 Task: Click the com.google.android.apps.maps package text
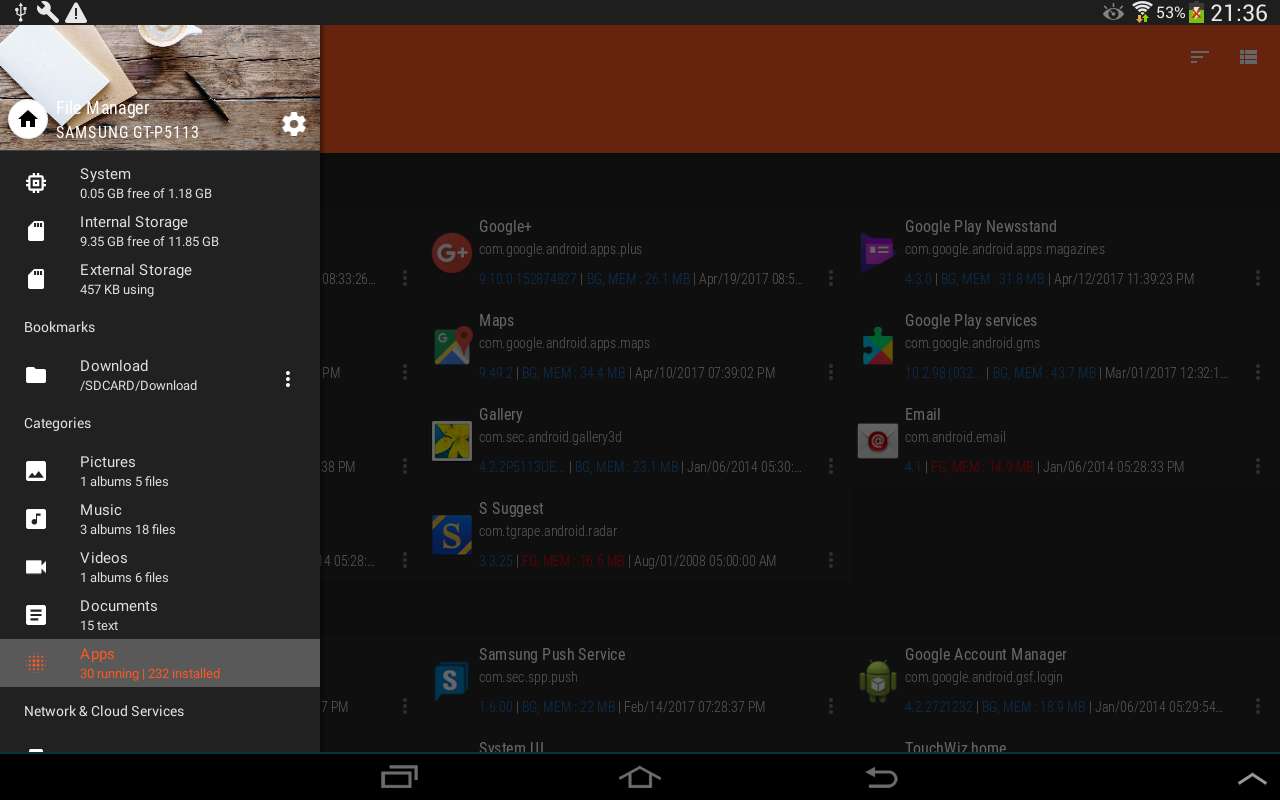(x=564, y=343)
